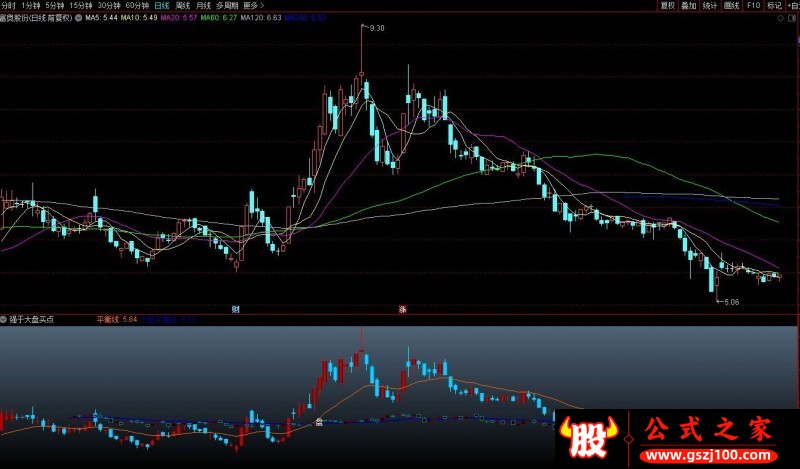The height and width of the screenshot is (469, 800).
Task: Click the 复权 button
Action: (668, 5)
